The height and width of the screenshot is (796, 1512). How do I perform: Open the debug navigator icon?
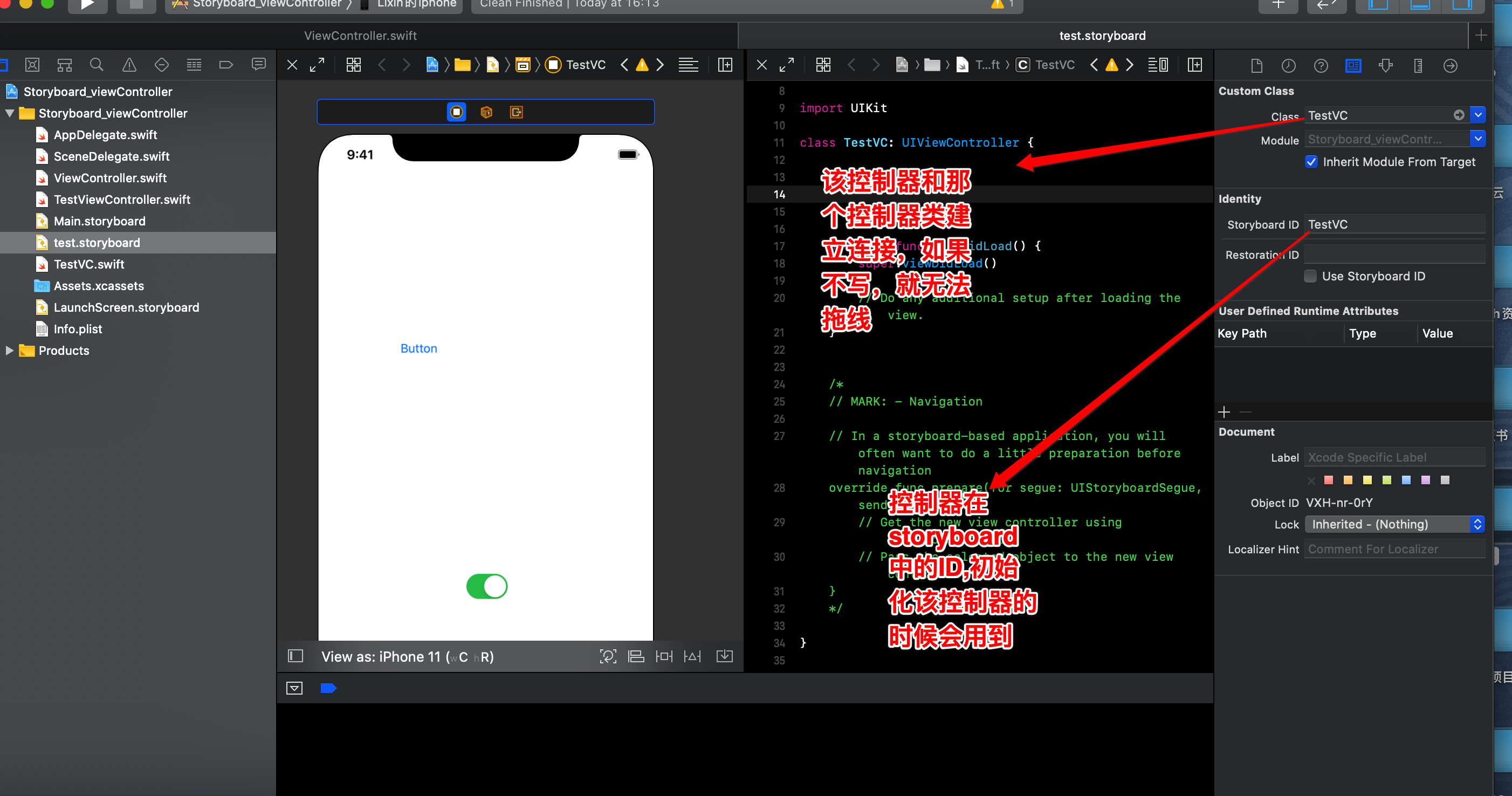(x=194, y=65)
